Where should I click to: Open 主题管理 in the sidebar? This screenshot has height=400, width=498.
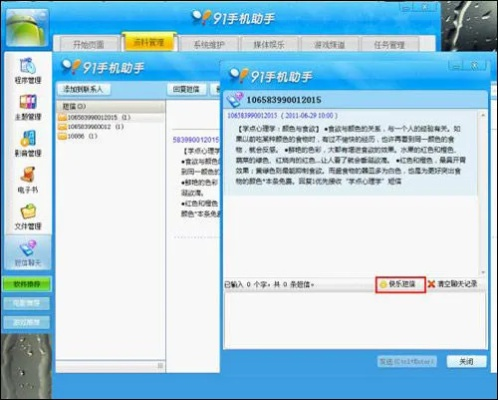click(28, 107)
